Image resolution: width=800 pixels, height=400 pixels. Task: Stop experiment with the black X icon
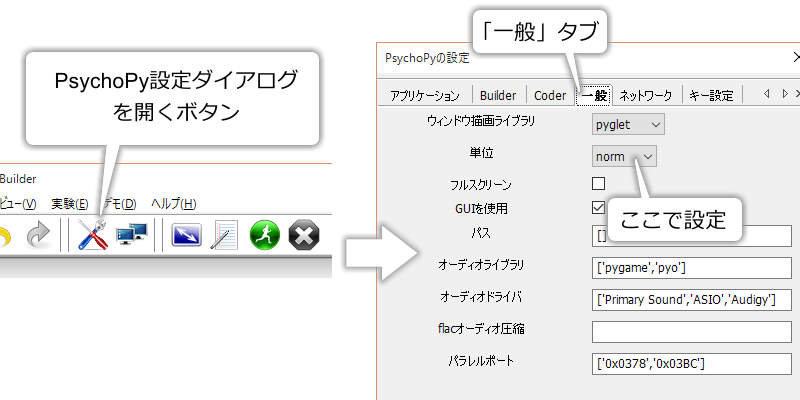tap(304, 236)
